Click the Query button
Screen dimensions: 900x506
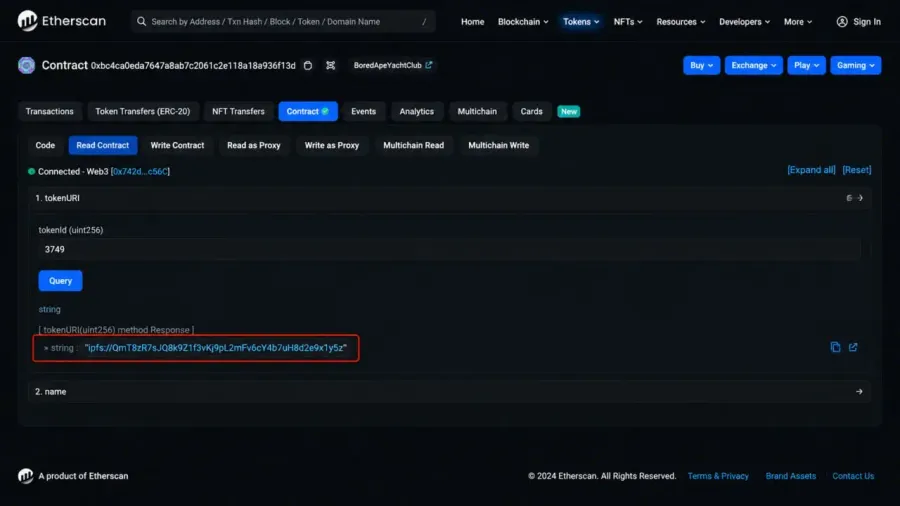(60, 281)
